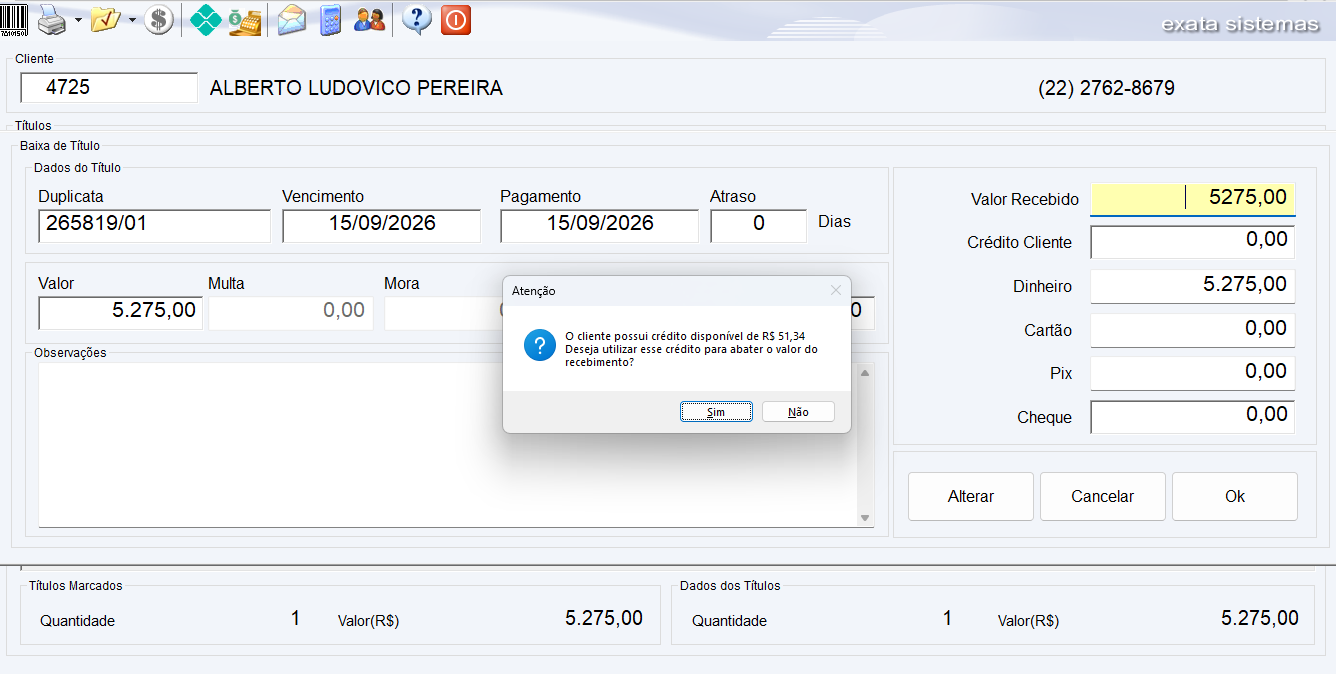The image size is (1336, 674).
Task: Click Não in the Atenção dialog
Action: [798, 412]
